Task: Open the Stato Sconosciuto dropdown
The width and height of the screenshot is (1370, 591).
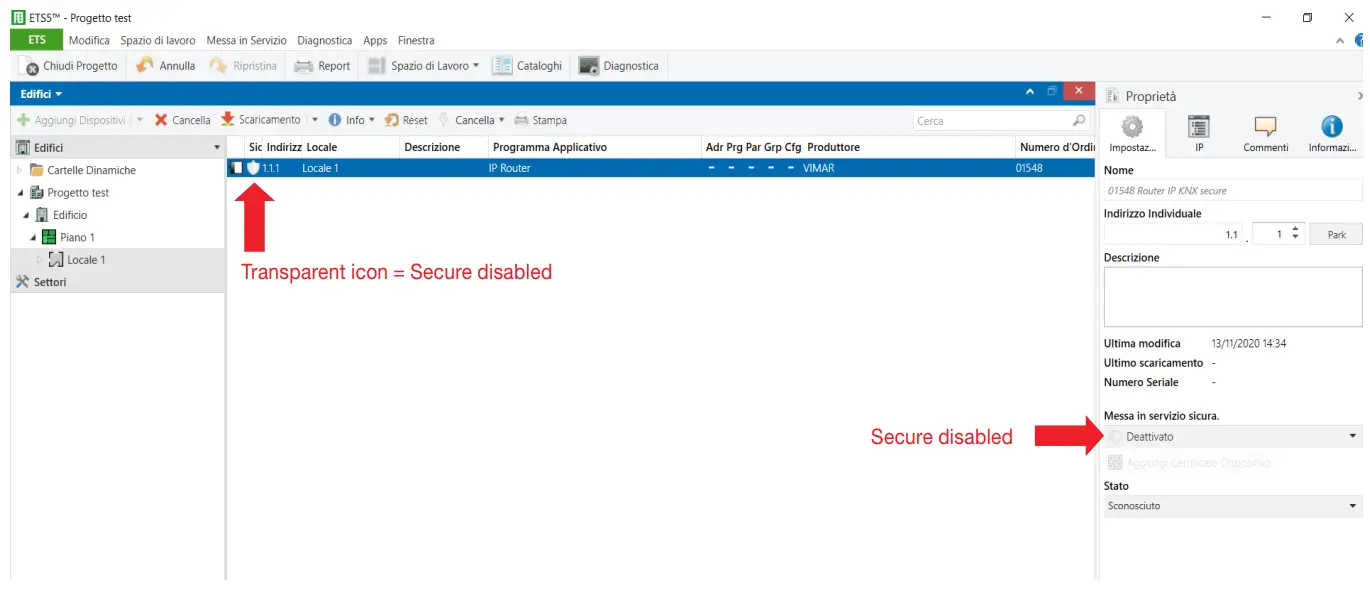Action: point(1233,506)
